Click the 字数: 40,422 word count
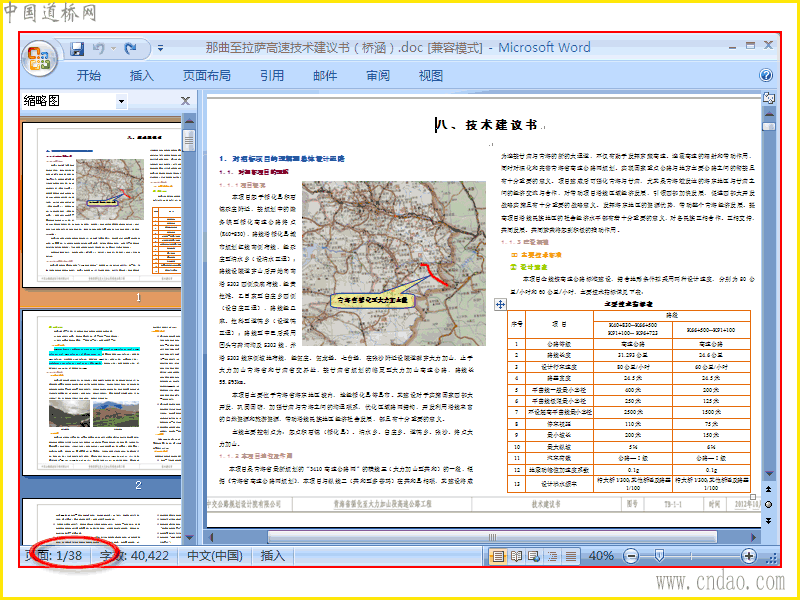 tap(134, 556)
